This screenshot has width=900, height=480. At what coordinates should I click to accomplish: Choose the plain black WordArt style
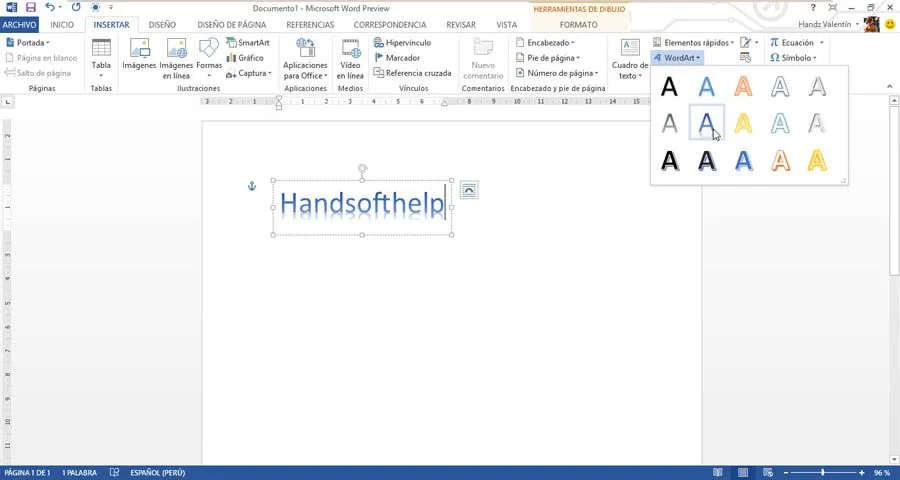point(669,87)
